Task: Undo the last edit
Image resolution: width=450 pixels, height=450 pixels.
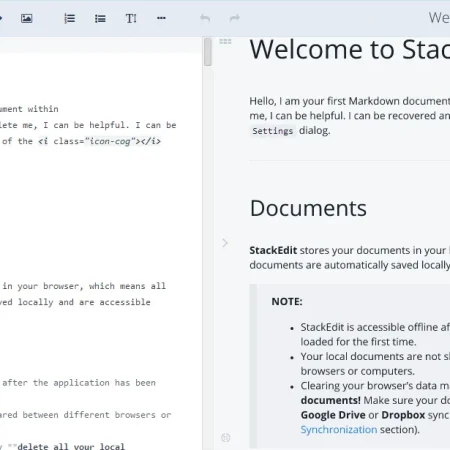Action: pos(205,18)
